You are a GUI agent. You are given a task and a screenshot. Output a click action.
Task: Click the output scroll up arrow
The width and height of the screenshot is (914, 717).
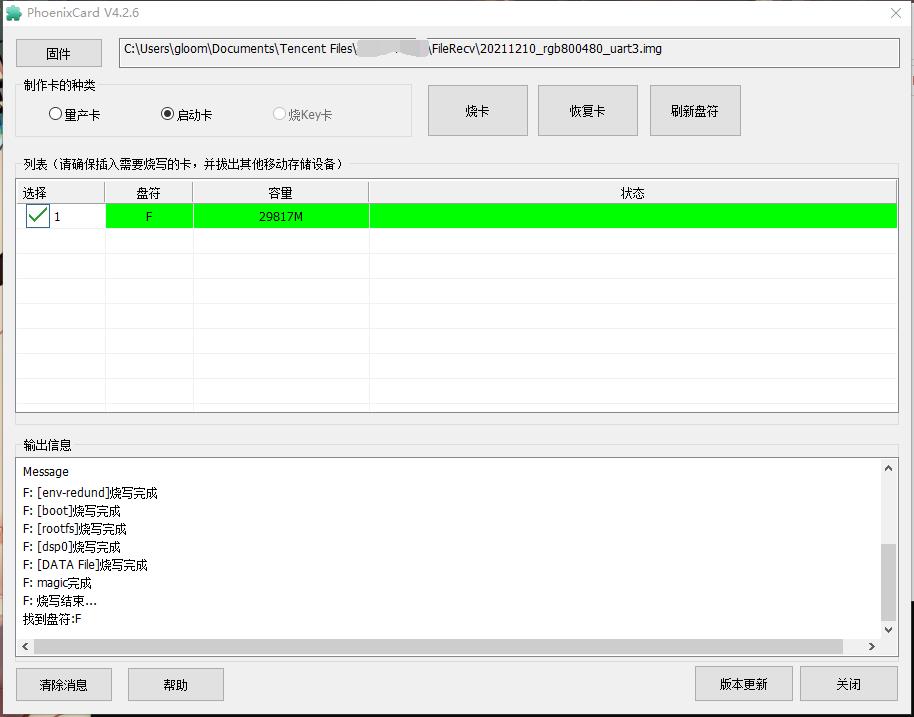(888, 468)
